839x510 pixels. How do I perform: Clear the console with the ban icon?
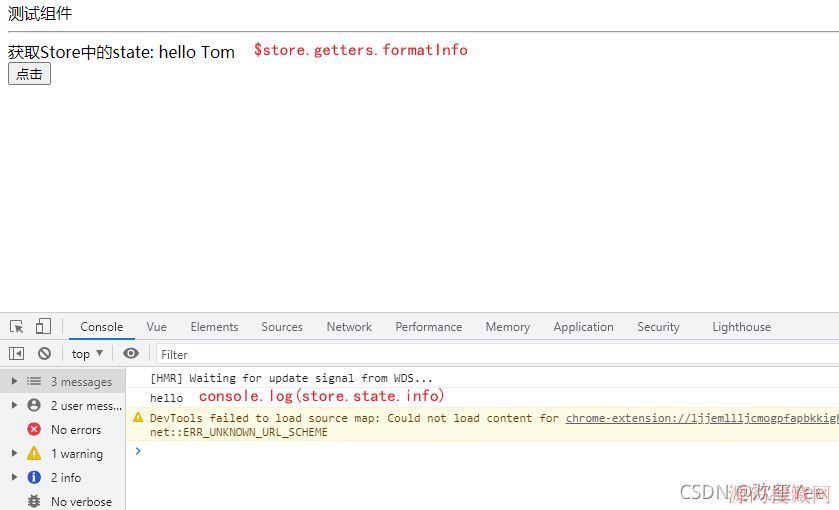coord(44,354)
